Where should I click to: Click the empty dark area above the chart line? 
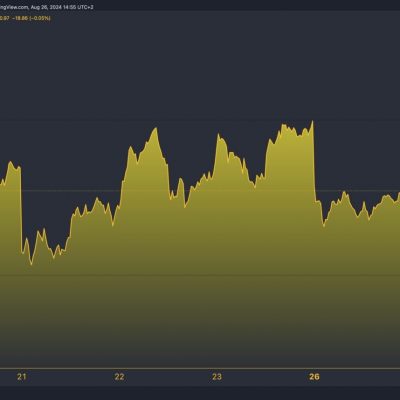[x=200, y=67]
